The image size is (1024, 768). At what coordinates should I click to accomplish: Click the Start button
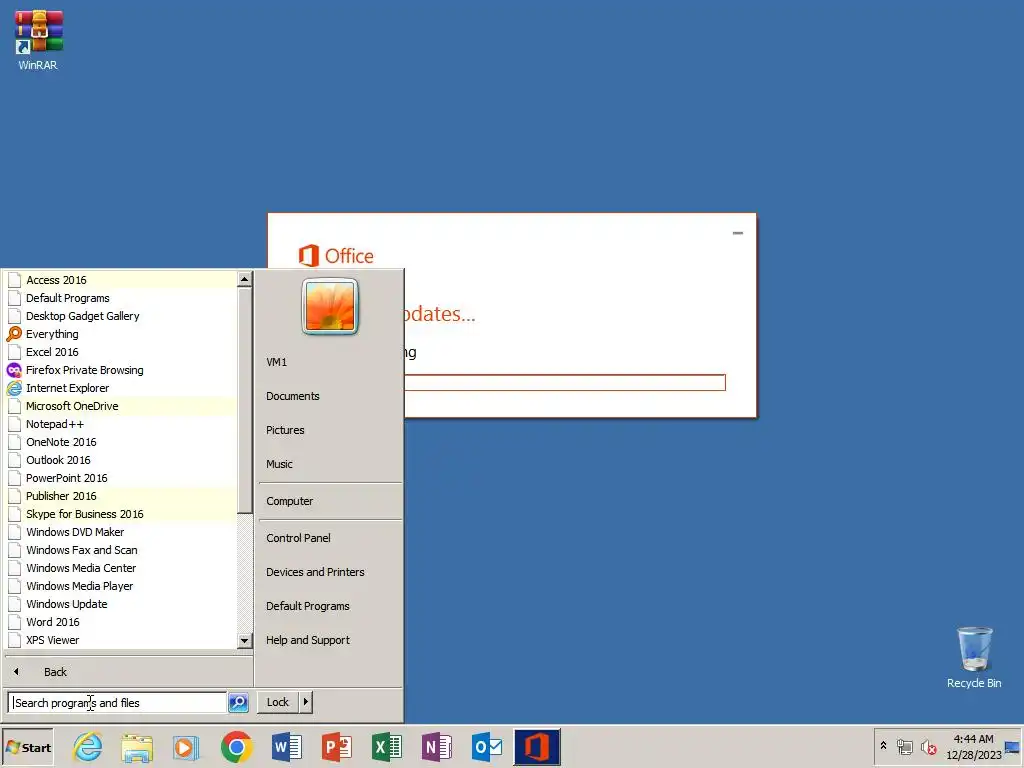28,747
